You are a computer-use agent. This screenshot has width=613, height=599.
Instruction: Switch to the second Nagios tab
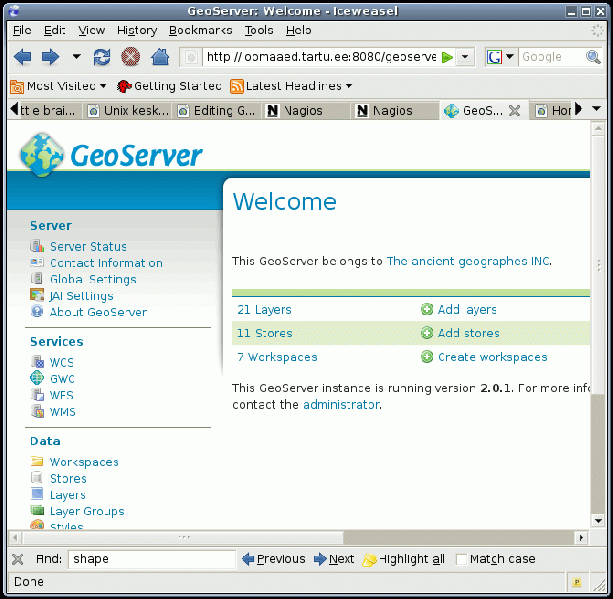pos(394,111)
